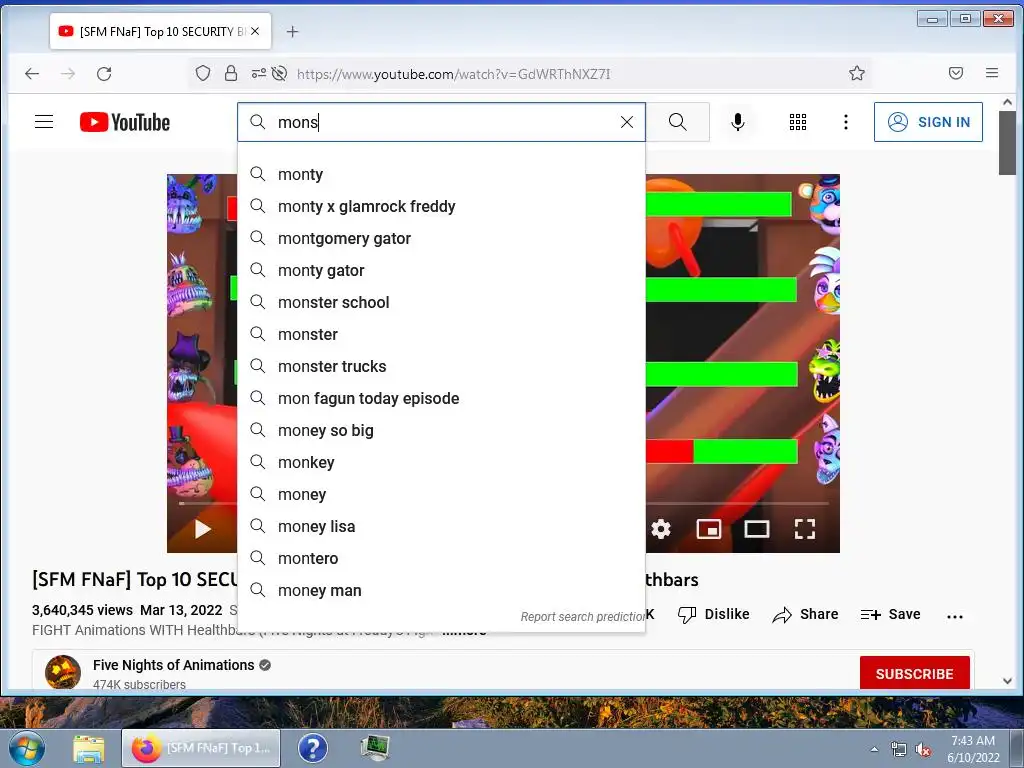Screen dimensions: 1024x768
Task: Open the taskbar clock and date
Action: point(973,748)
